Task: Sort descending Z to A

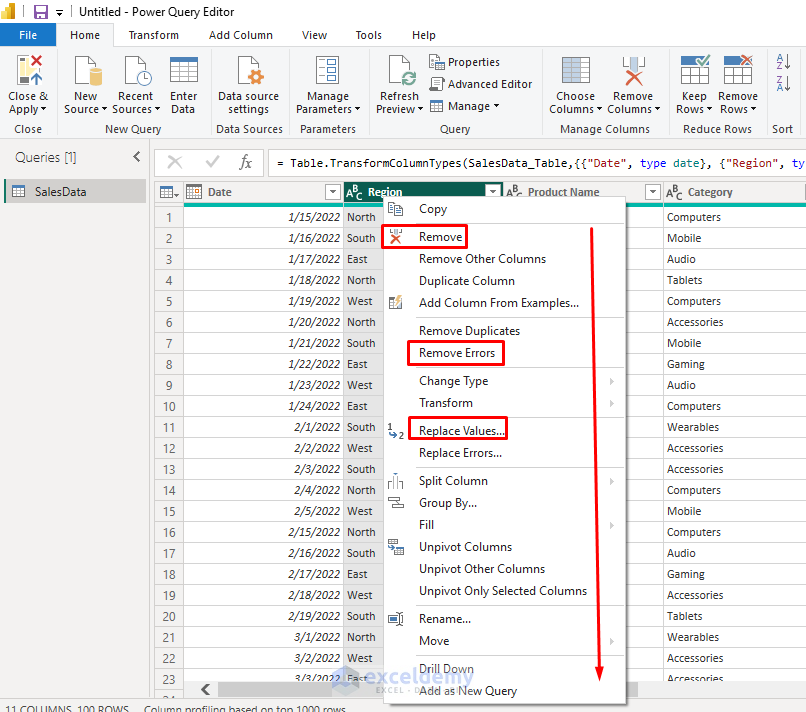Action: click(x=783, y=83)
